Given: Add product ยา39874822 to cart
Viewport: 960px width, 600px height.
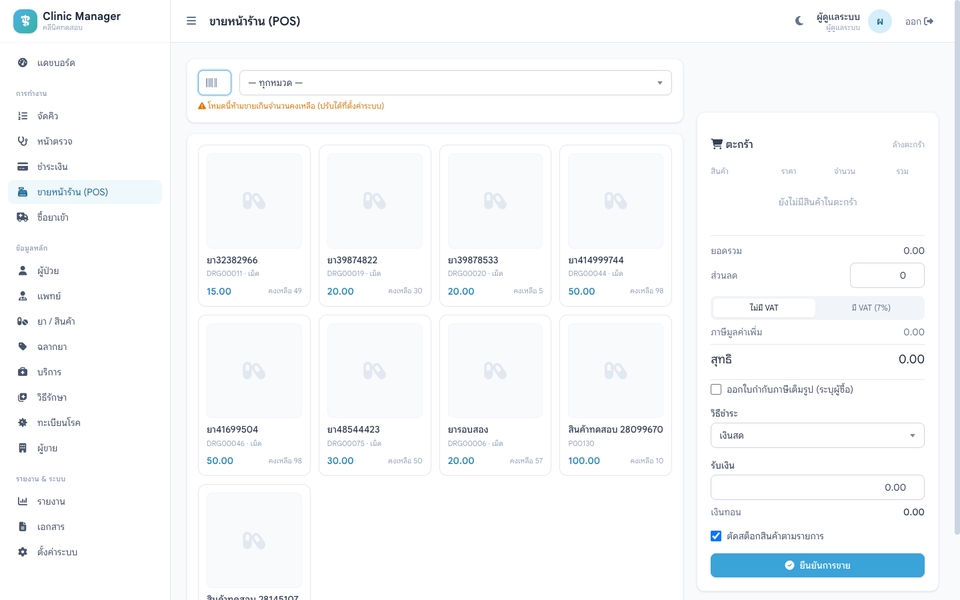Looking at the screenshot, I should pos(375,225).
